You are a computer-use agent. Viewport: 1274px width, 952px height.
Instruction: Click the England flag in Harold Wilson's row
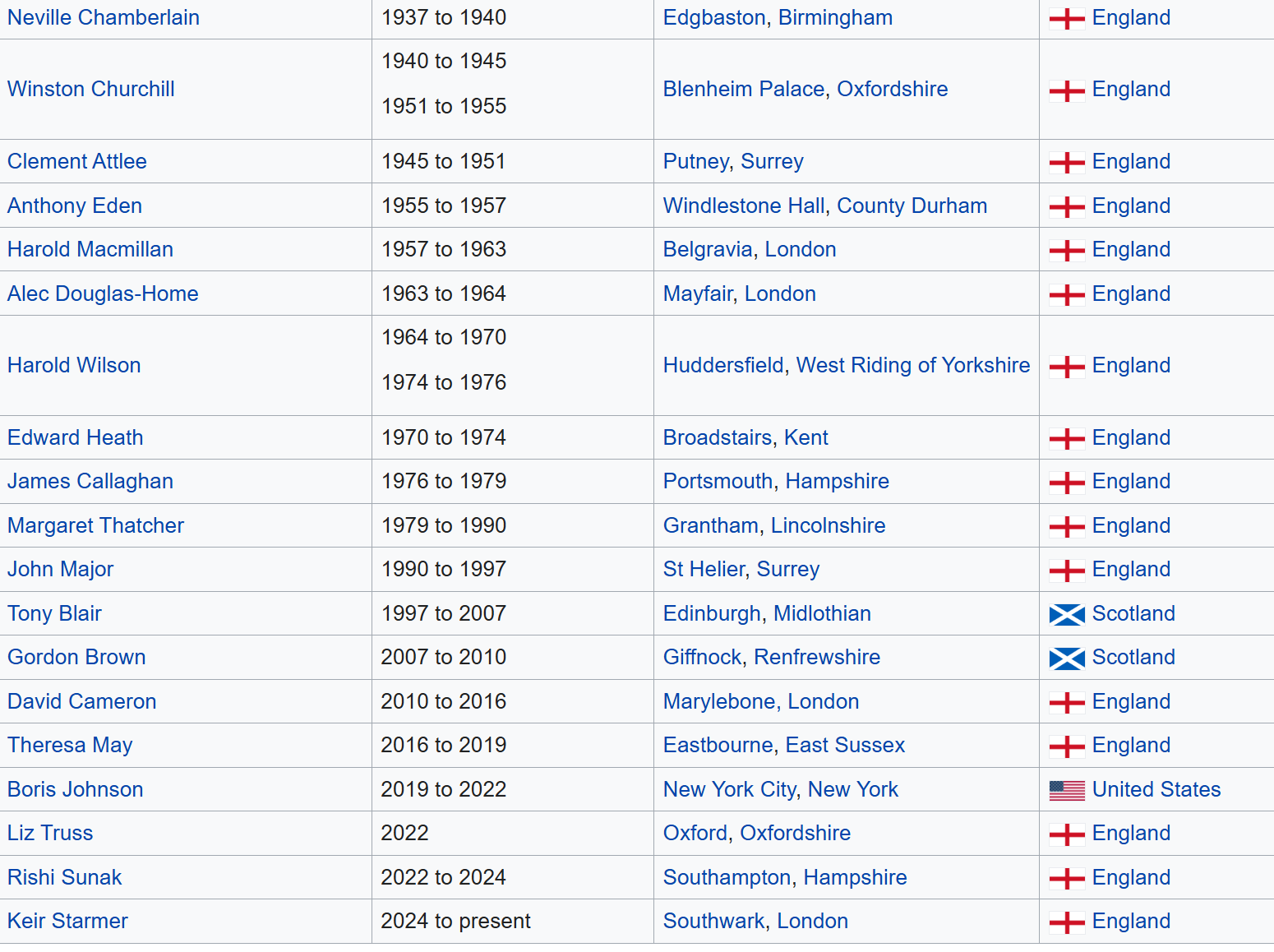tap(1067, 367)
